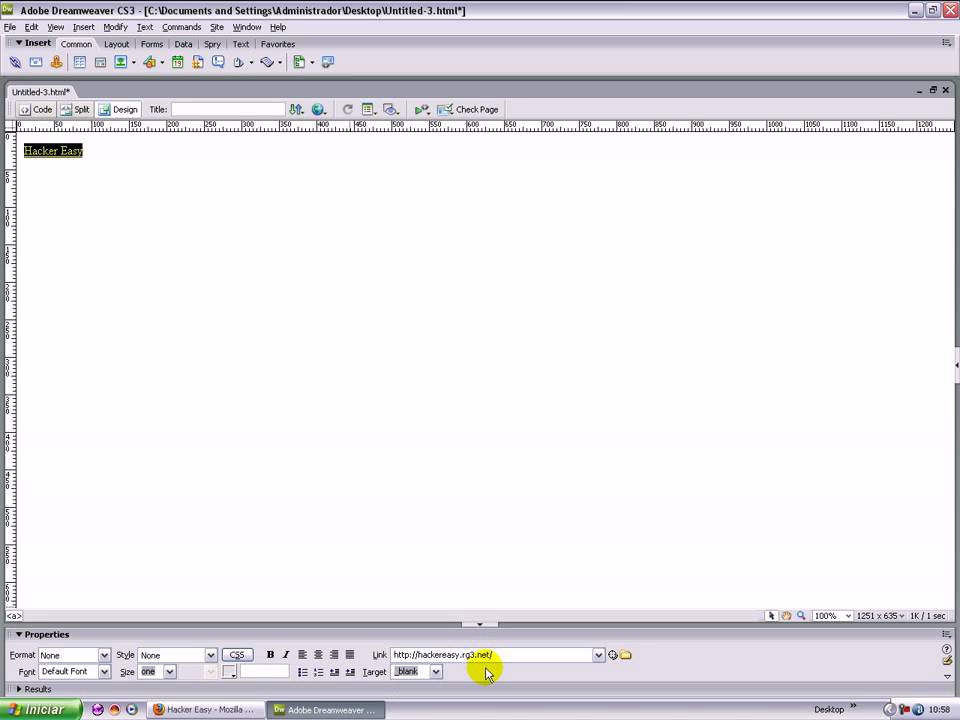The image size is (960, 720).
Task: Click the Media insert icon
Action: pos(149,62)
